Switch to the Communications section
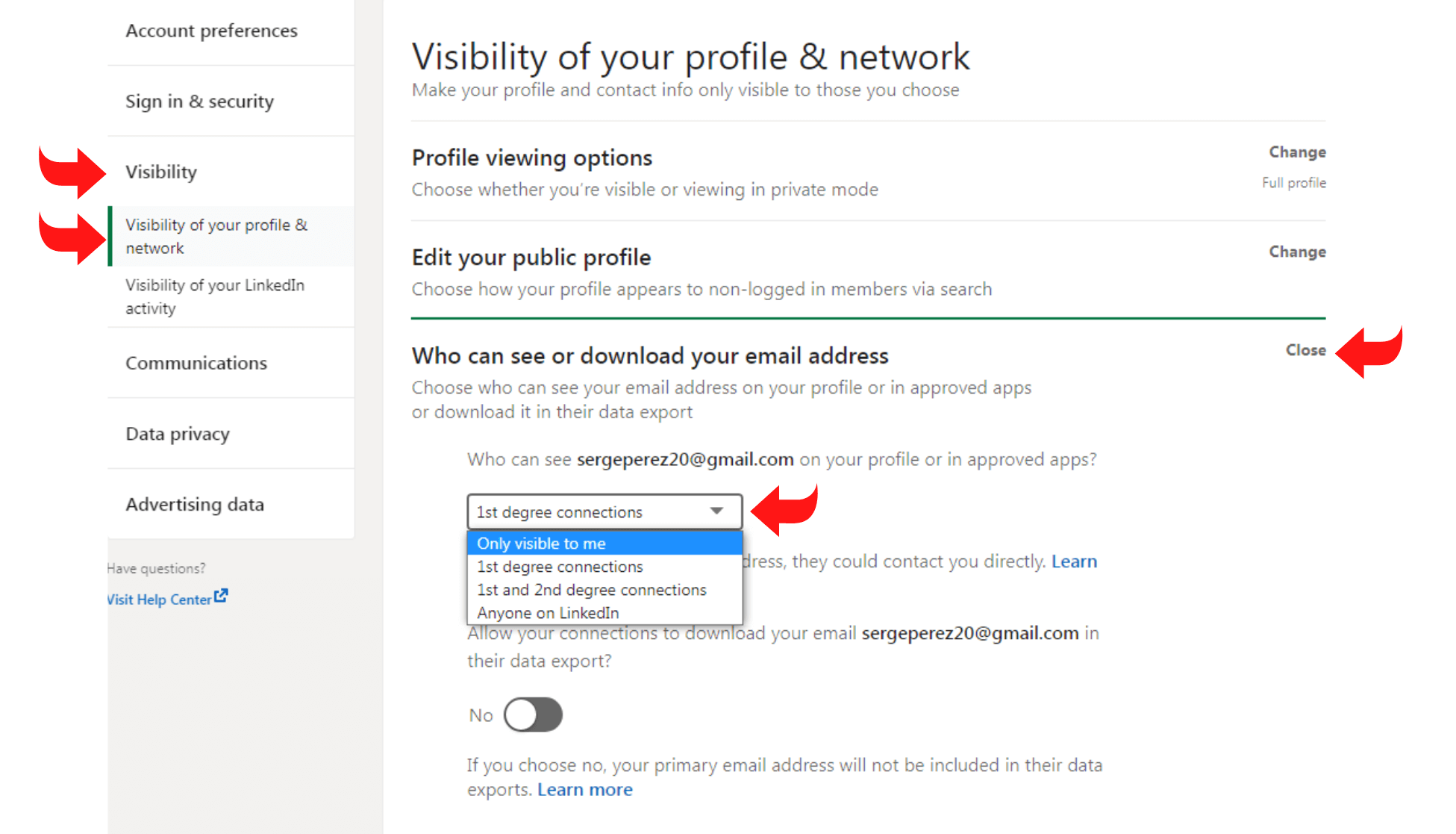 click(x=196, y=363)
